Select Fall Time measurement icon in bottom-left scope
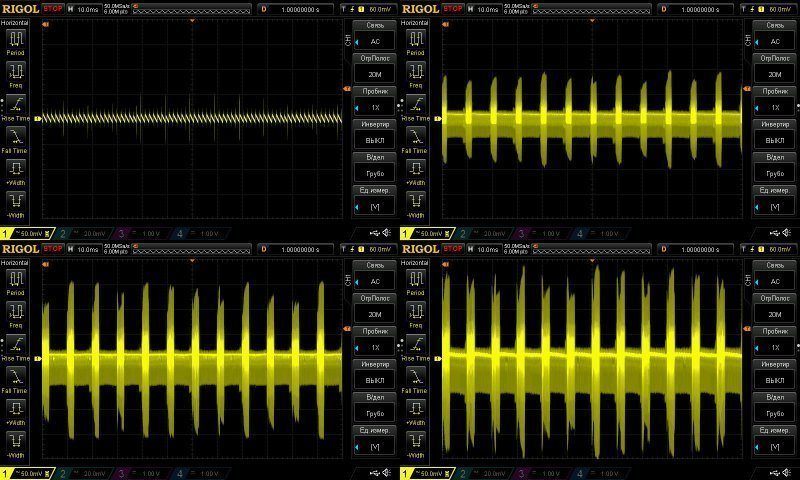The height and width of the screenshot is (480, 800). click(x=16, y=380)
